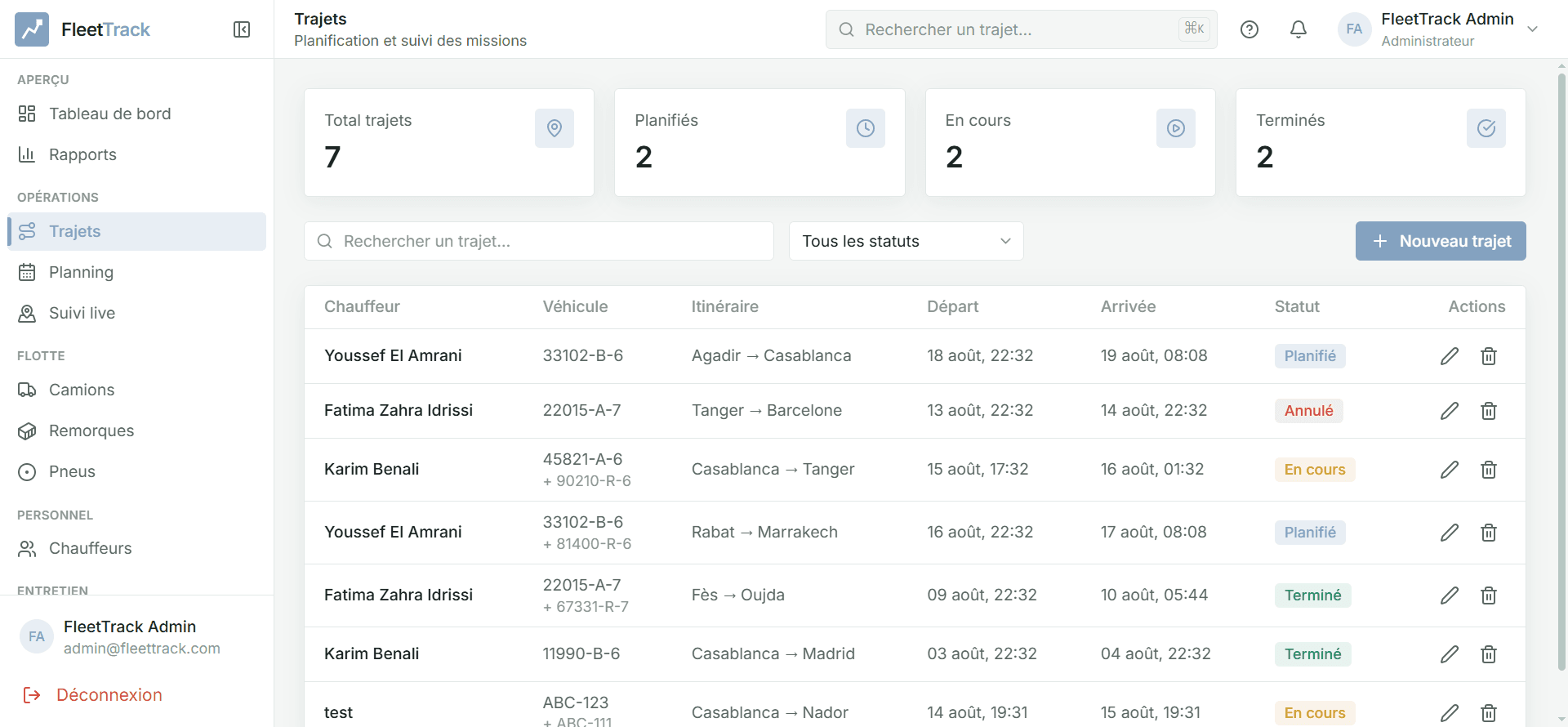Navigate to Remorques

(x=136, y=430)
